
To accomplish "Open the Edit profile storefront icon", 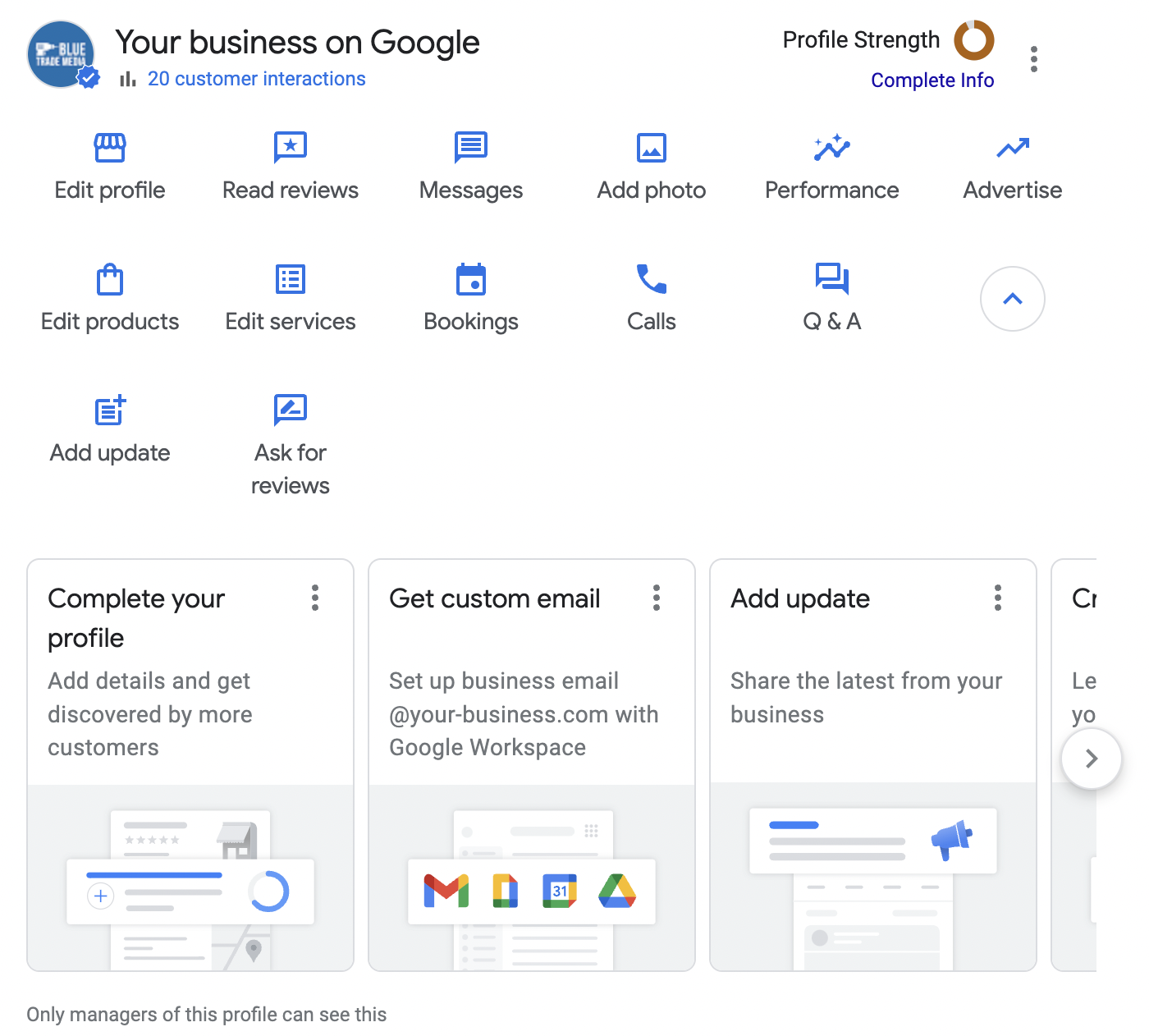I will pos(110,148).
